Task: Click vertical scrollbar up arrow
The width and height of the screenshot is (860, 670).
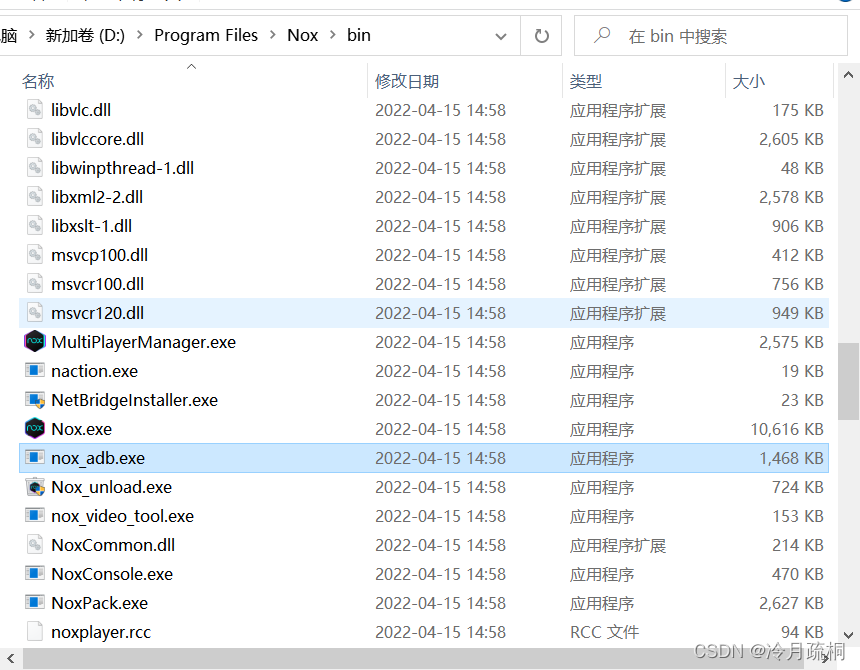Action: (x=848, y=75)
